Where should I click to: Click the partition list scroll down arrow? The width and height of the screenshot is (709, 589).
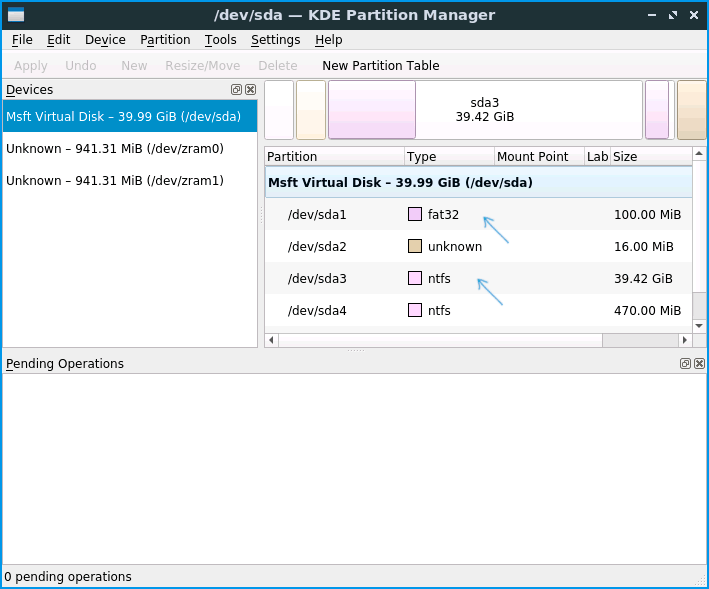pos(699,326)
